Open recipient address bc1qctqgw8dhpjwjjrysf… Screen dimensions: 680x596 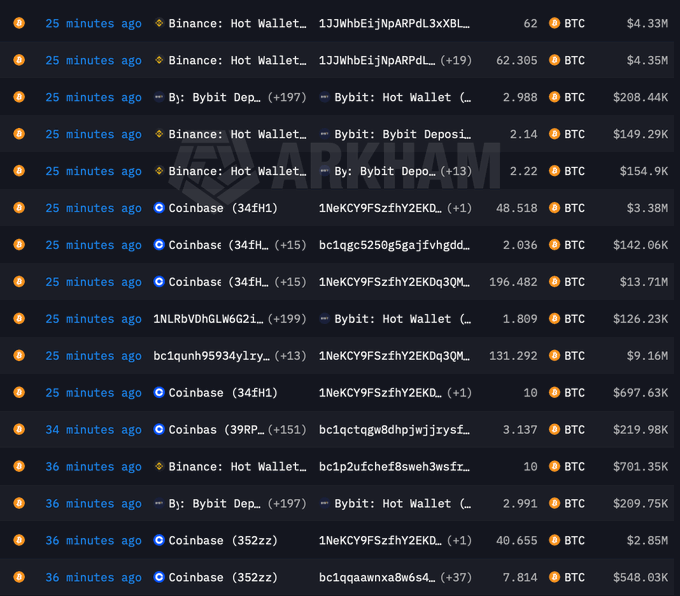[394, 430]
